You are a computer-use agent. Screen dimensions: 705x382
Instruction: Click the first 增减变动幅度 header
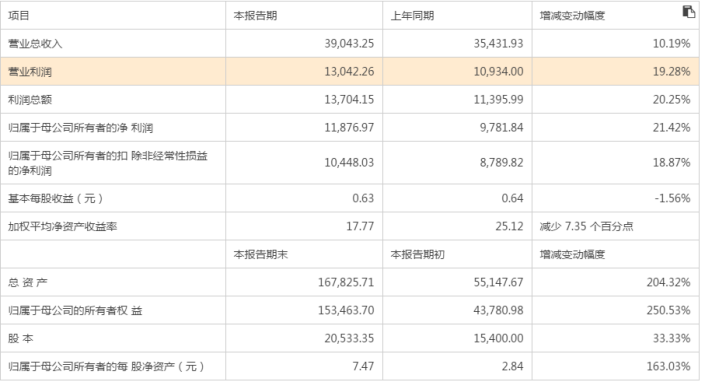point(572,16)
